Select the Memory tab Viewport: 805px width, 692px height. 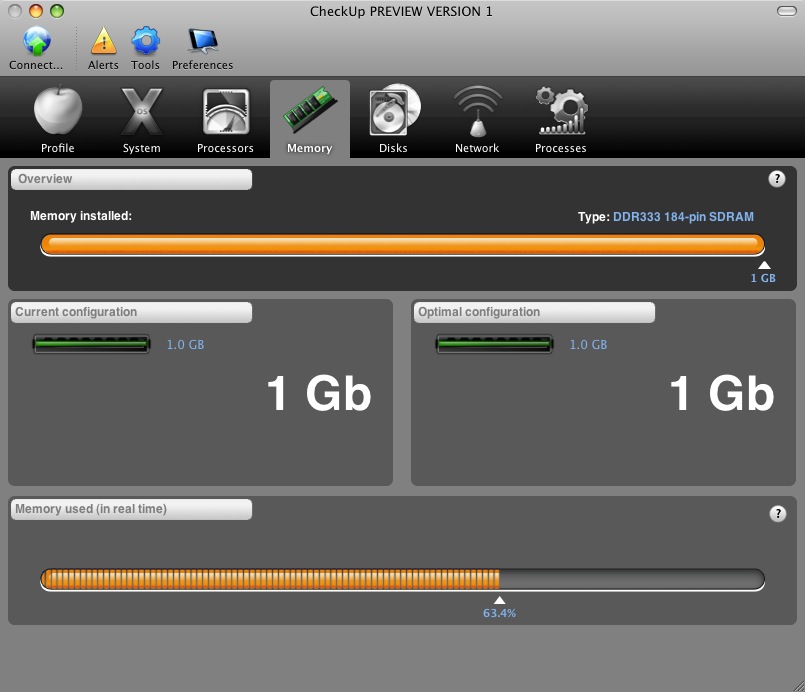[x=310, y=120]
